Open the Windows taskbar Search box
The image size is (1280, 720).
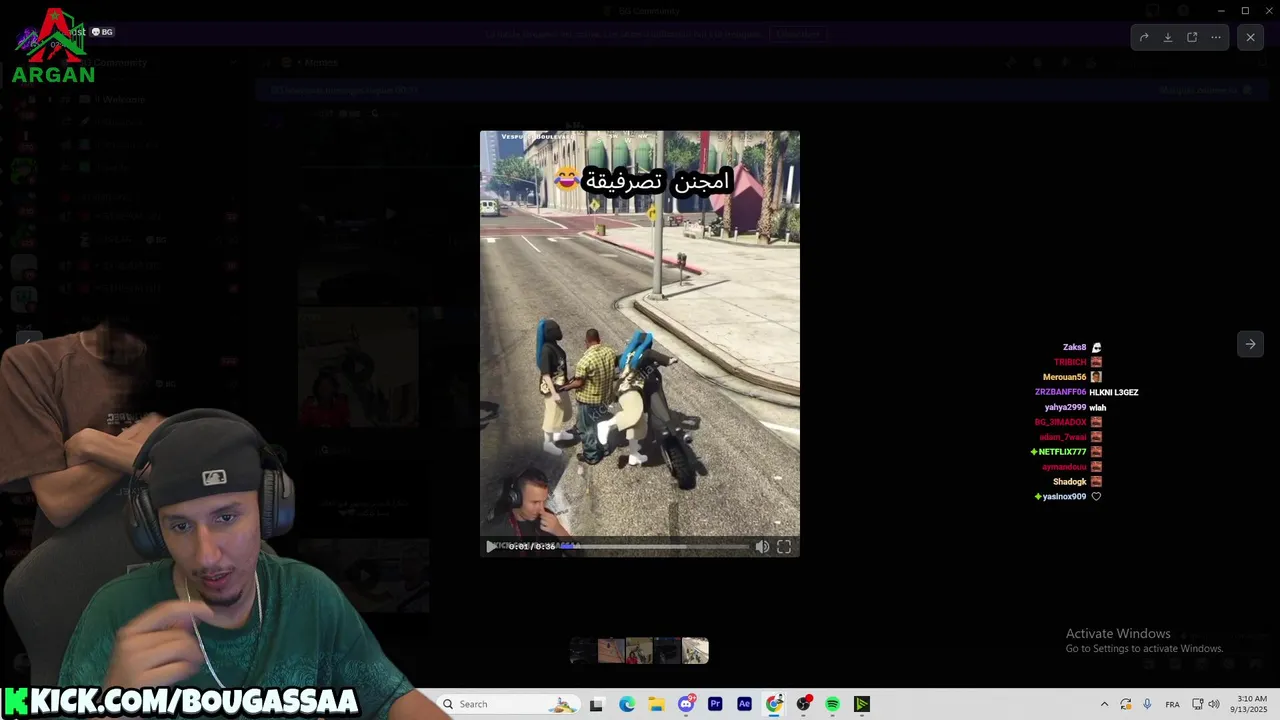click(508, 704)
